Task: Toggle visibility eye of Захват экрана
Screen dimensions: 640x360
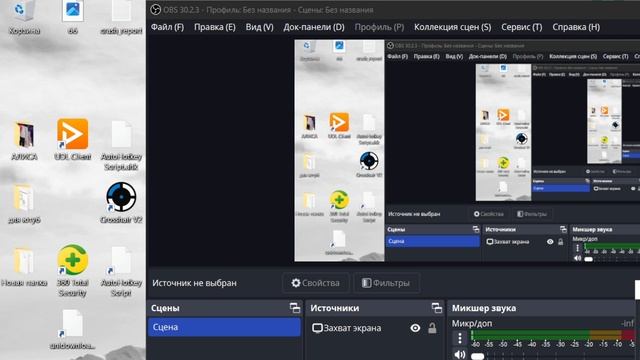Action: click(415, 328)
